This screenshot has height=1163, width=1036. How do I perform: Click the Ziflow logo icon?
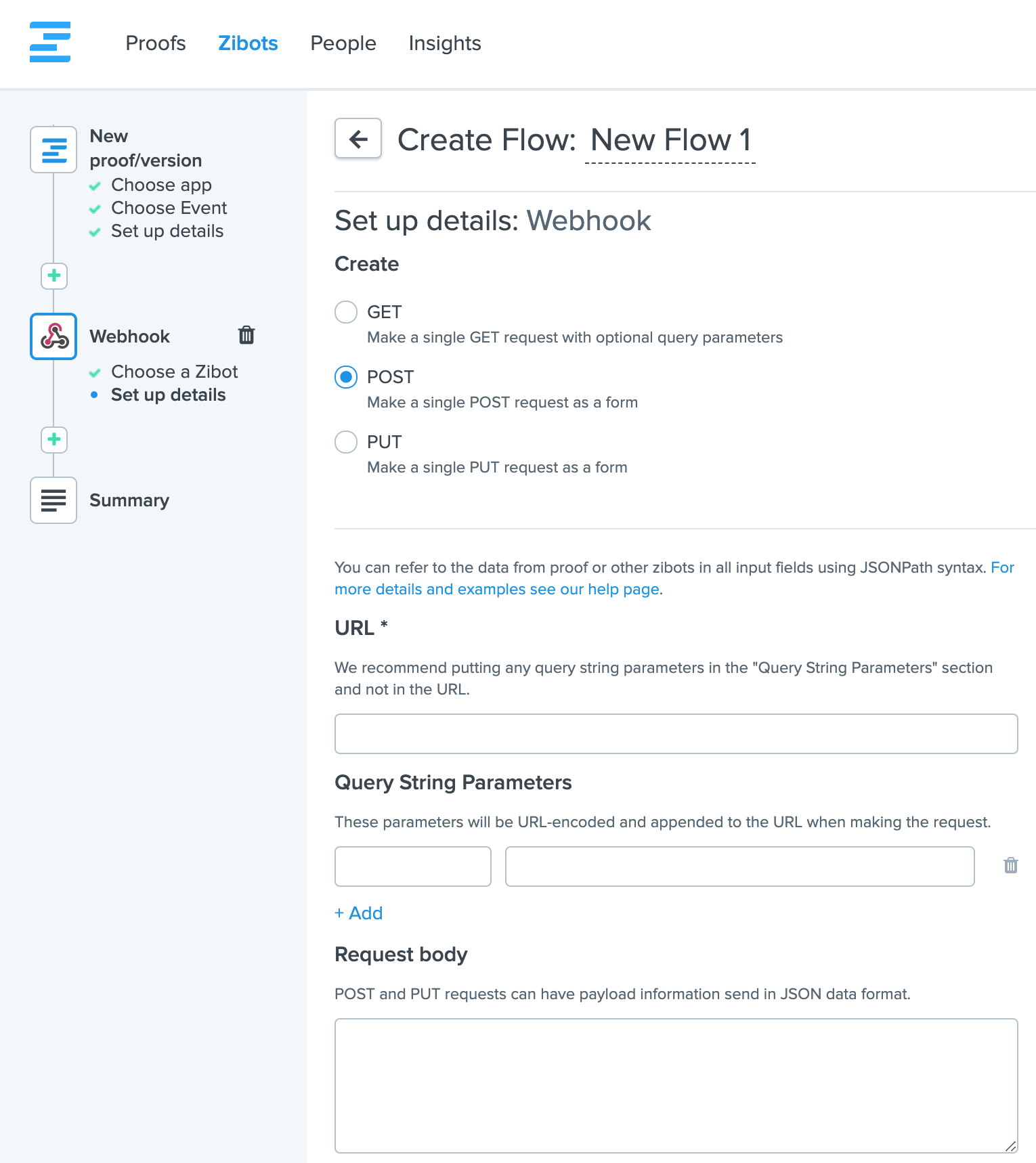pyautogui.click(x=50, y=42)
